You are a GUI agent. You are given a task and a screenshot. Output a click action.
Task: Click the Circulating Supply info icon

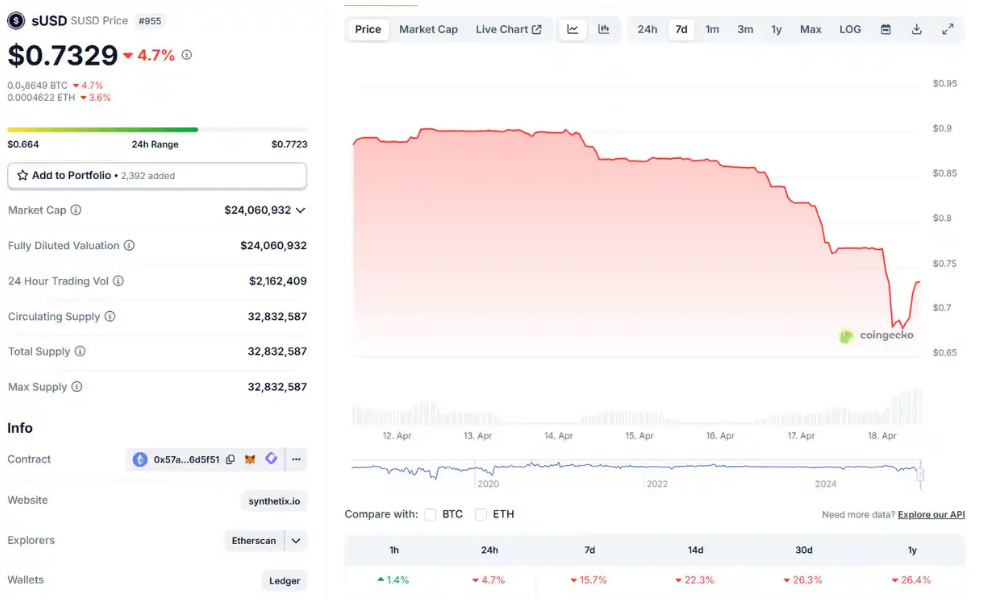click(x=110, y=316)
